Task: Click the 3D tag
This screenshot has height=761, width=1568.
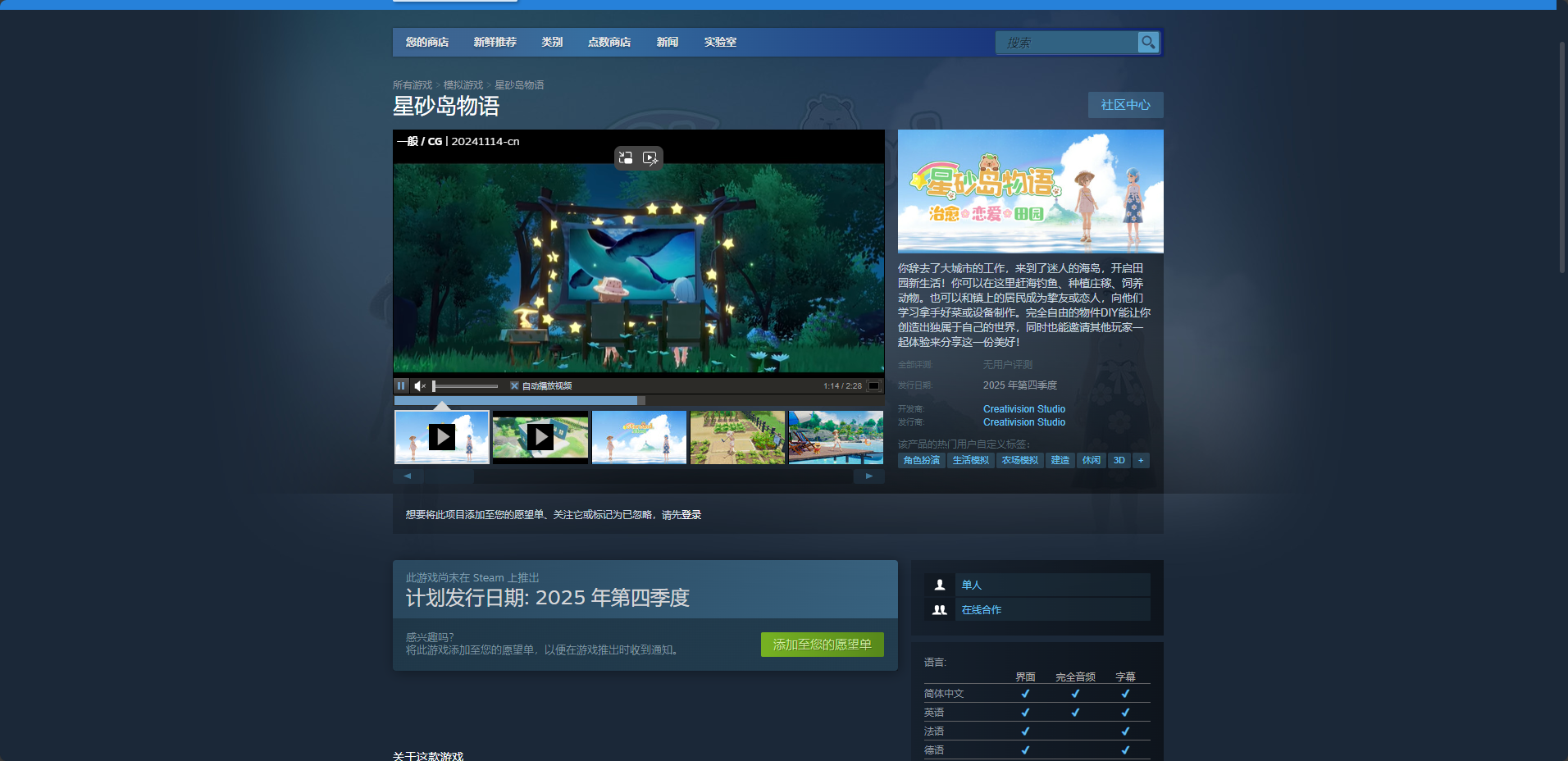Action: (x=1119, y=460)
